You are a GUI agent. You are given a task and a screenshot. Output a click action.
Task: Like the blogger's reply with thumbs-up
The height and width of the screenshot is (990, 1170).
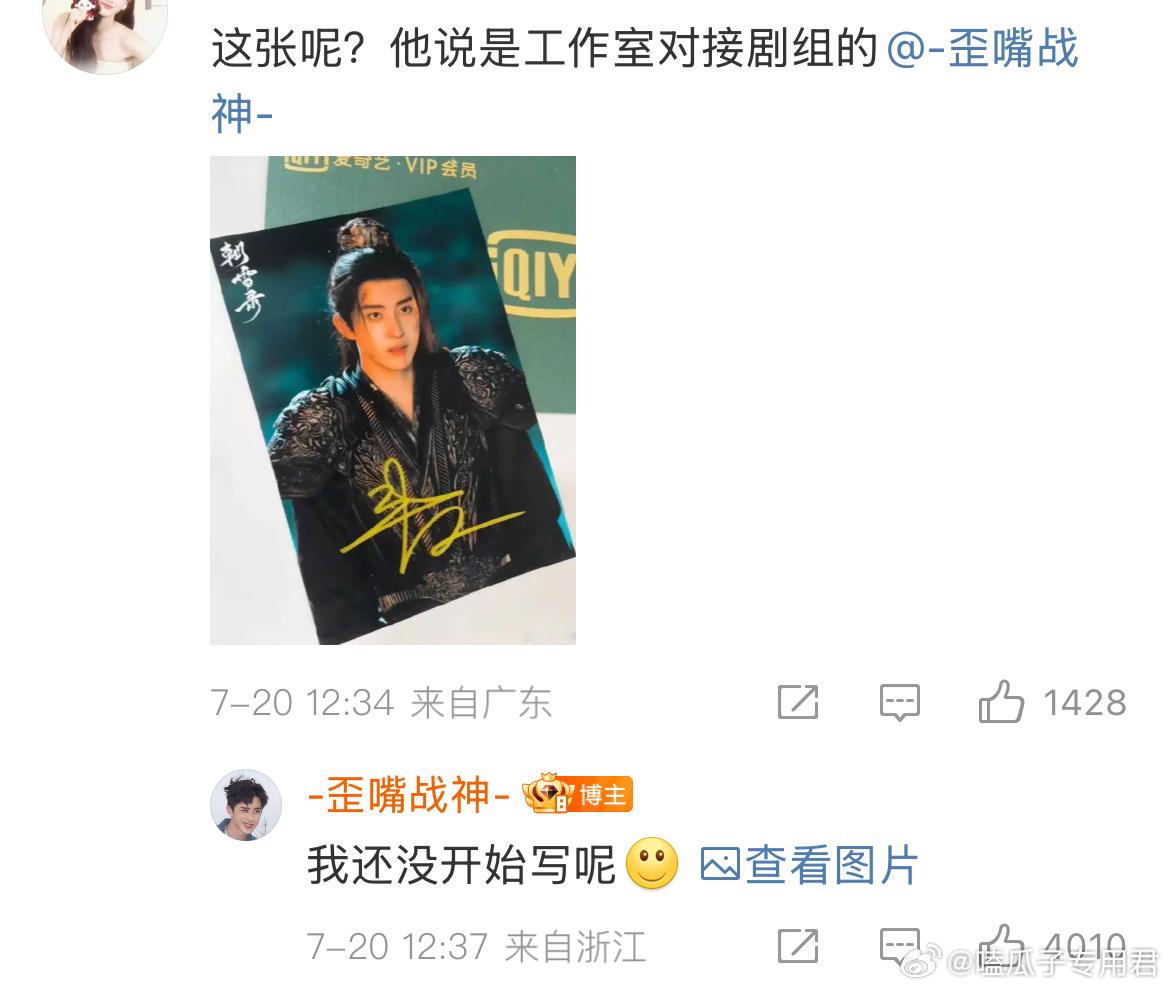(1001, 944)
